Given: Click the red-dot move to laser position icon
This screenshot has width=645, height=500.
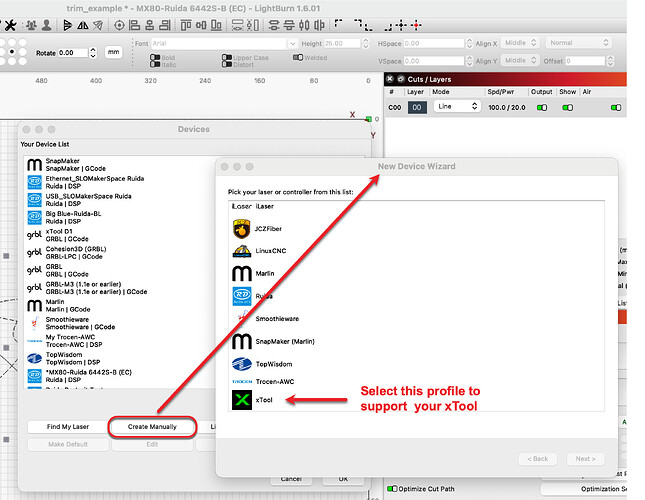Looking at the screenshot, I should pos(416,25).
